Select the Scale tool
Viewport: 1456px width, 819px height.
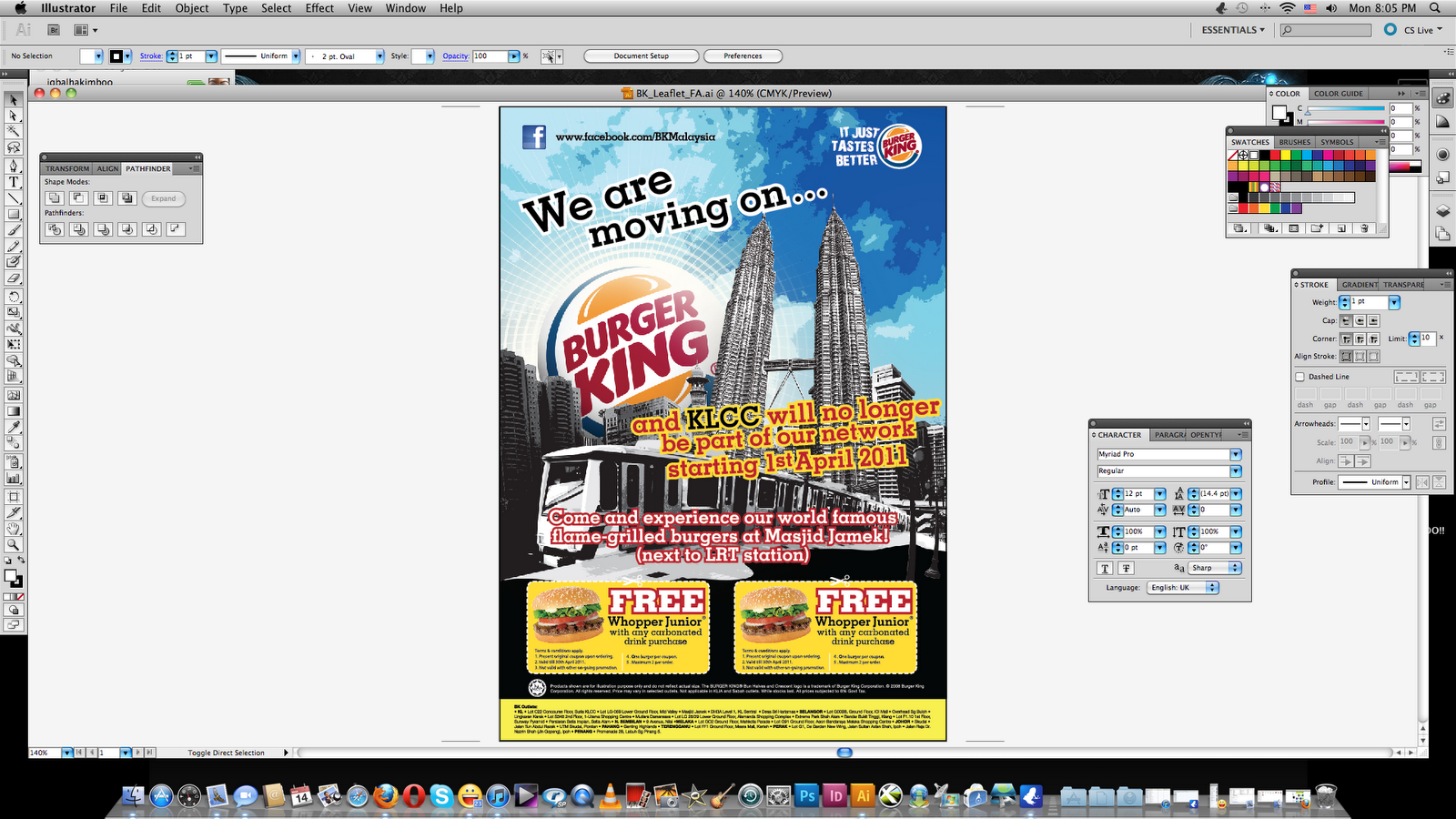coord(14,313)
